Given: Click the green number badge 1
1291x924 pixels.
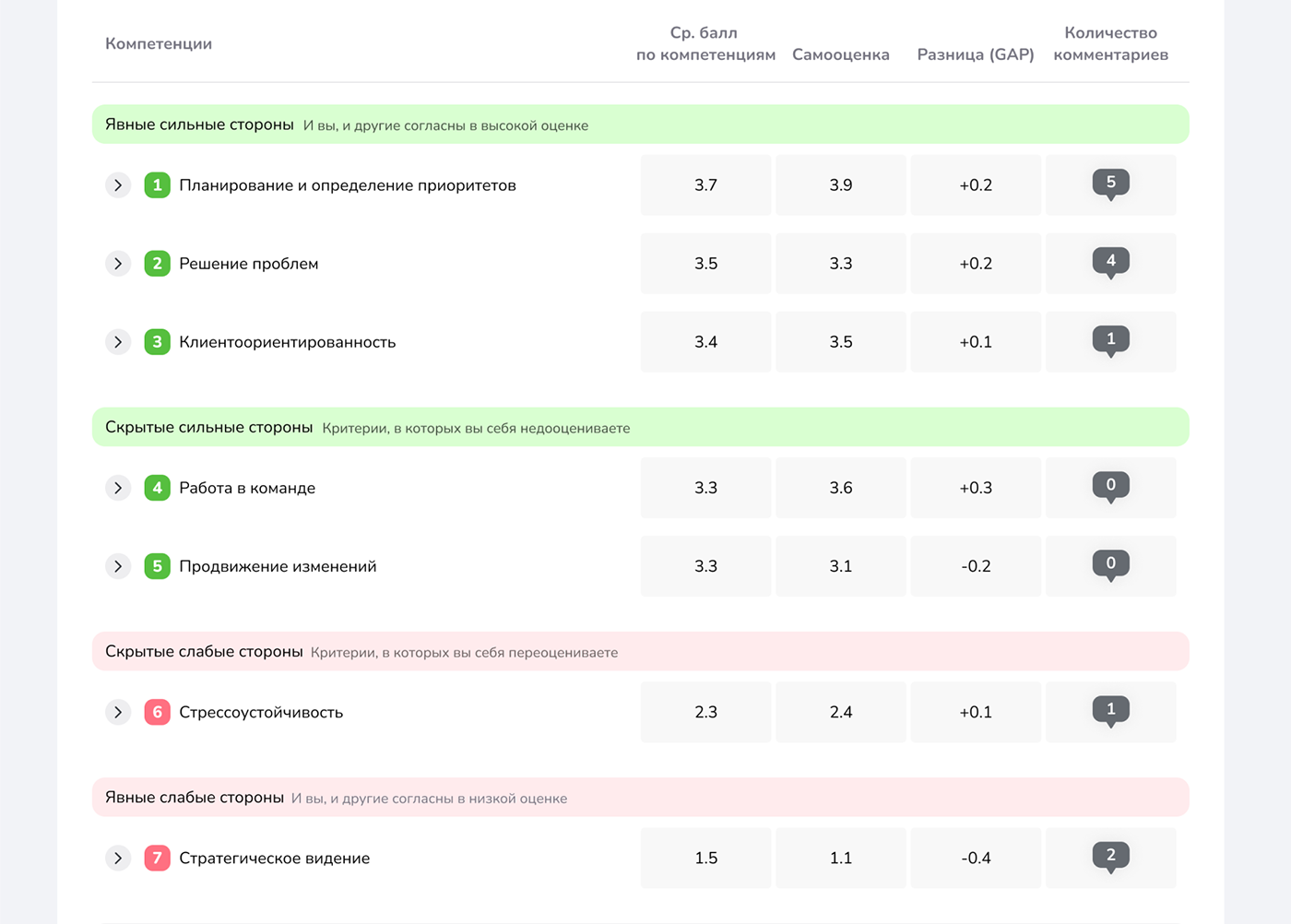Looking at the screenshot, I should (157, 184).
